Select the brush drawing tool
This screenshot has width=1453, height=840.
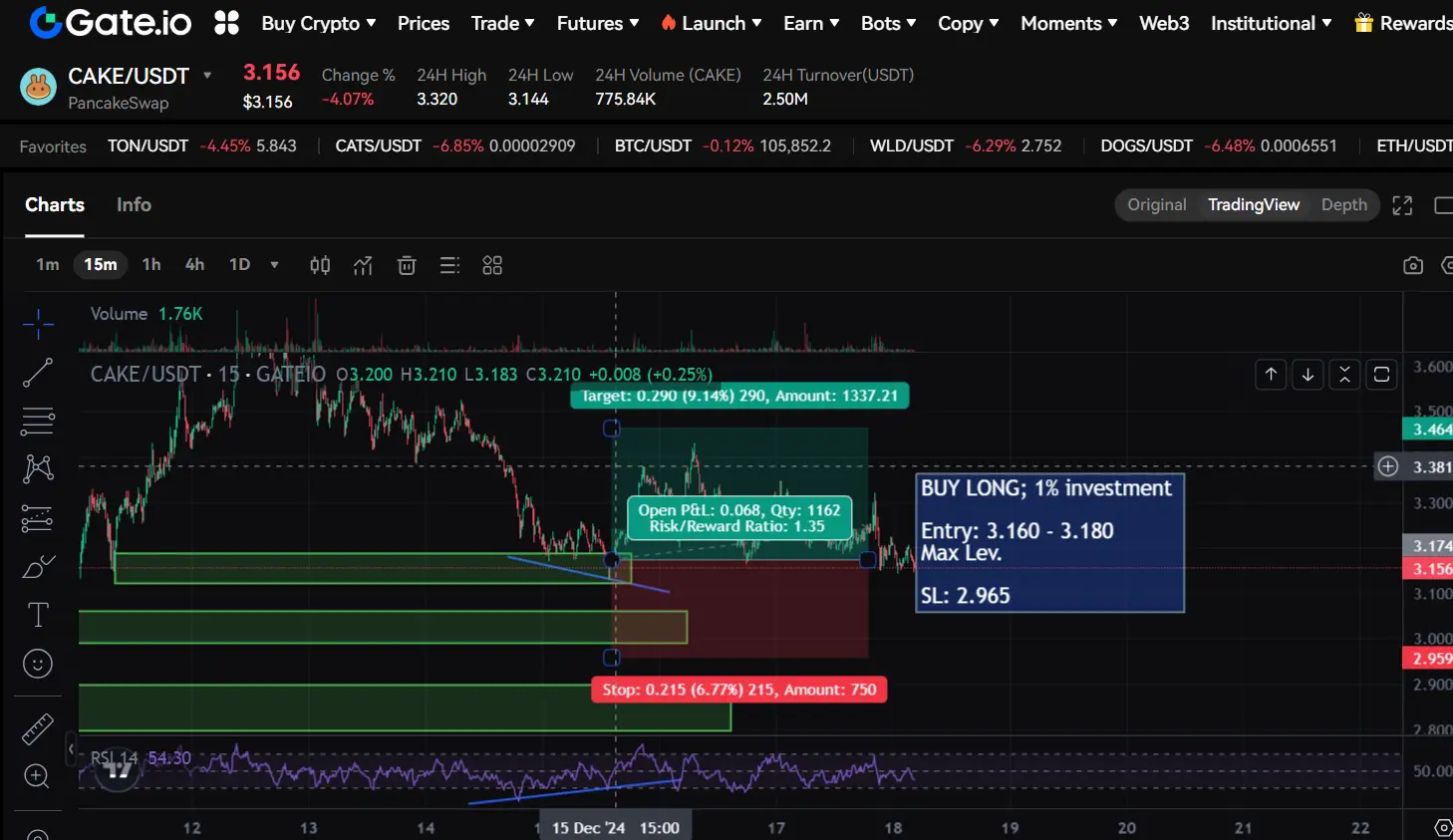(x=38, y=566)
